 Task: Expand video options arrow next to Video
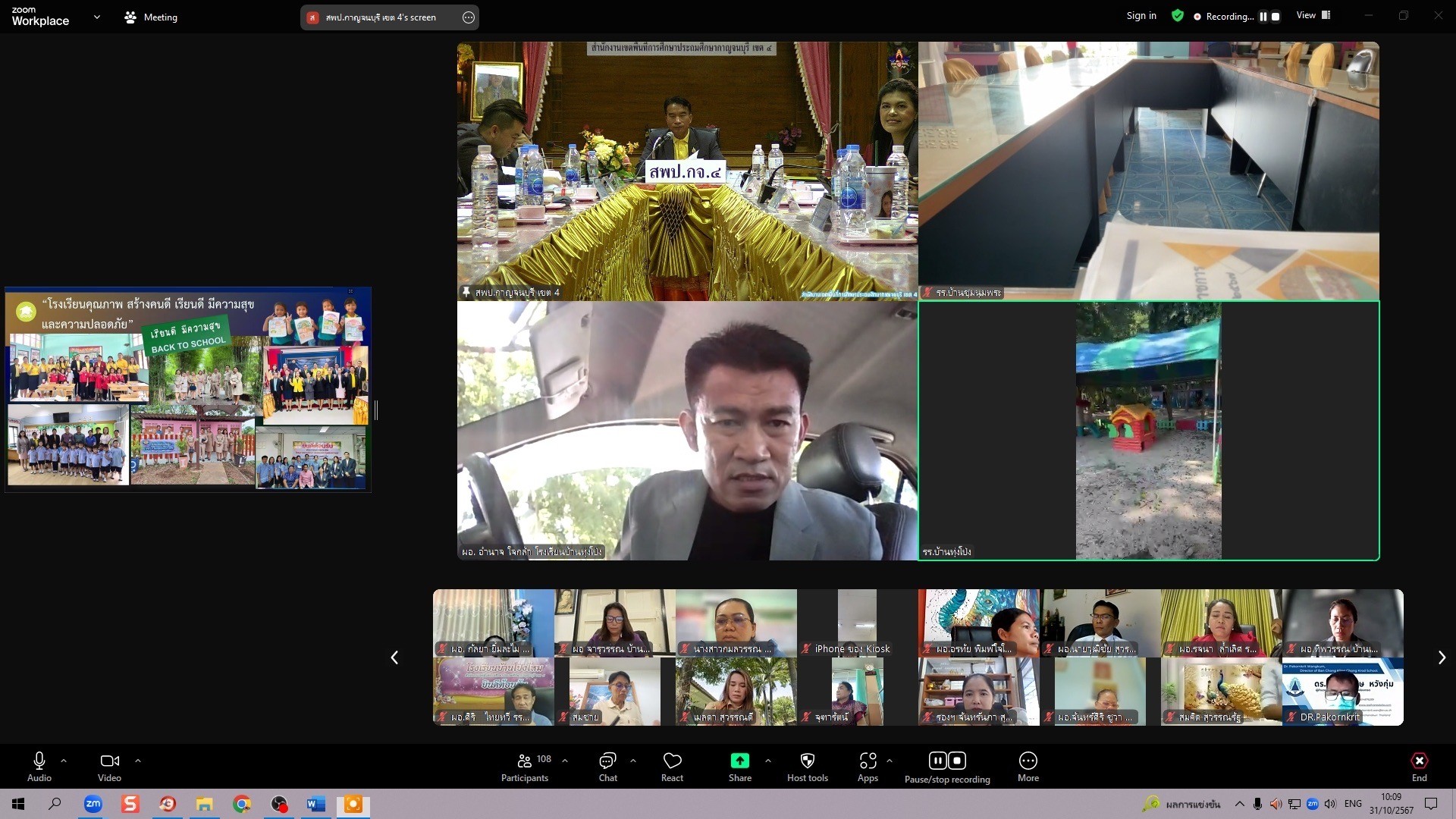(137, 760)
